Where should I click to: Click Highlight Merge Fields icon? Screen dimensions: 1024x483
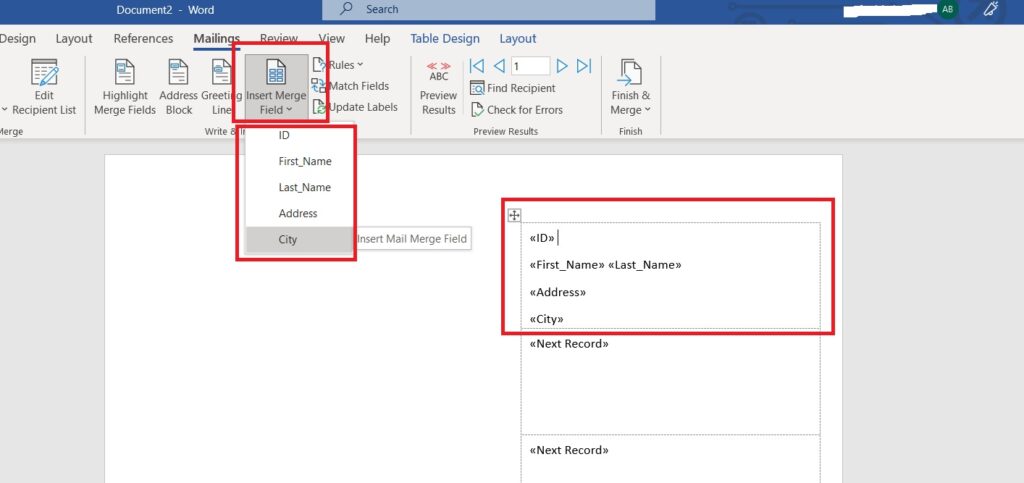(x=125, y=74)
